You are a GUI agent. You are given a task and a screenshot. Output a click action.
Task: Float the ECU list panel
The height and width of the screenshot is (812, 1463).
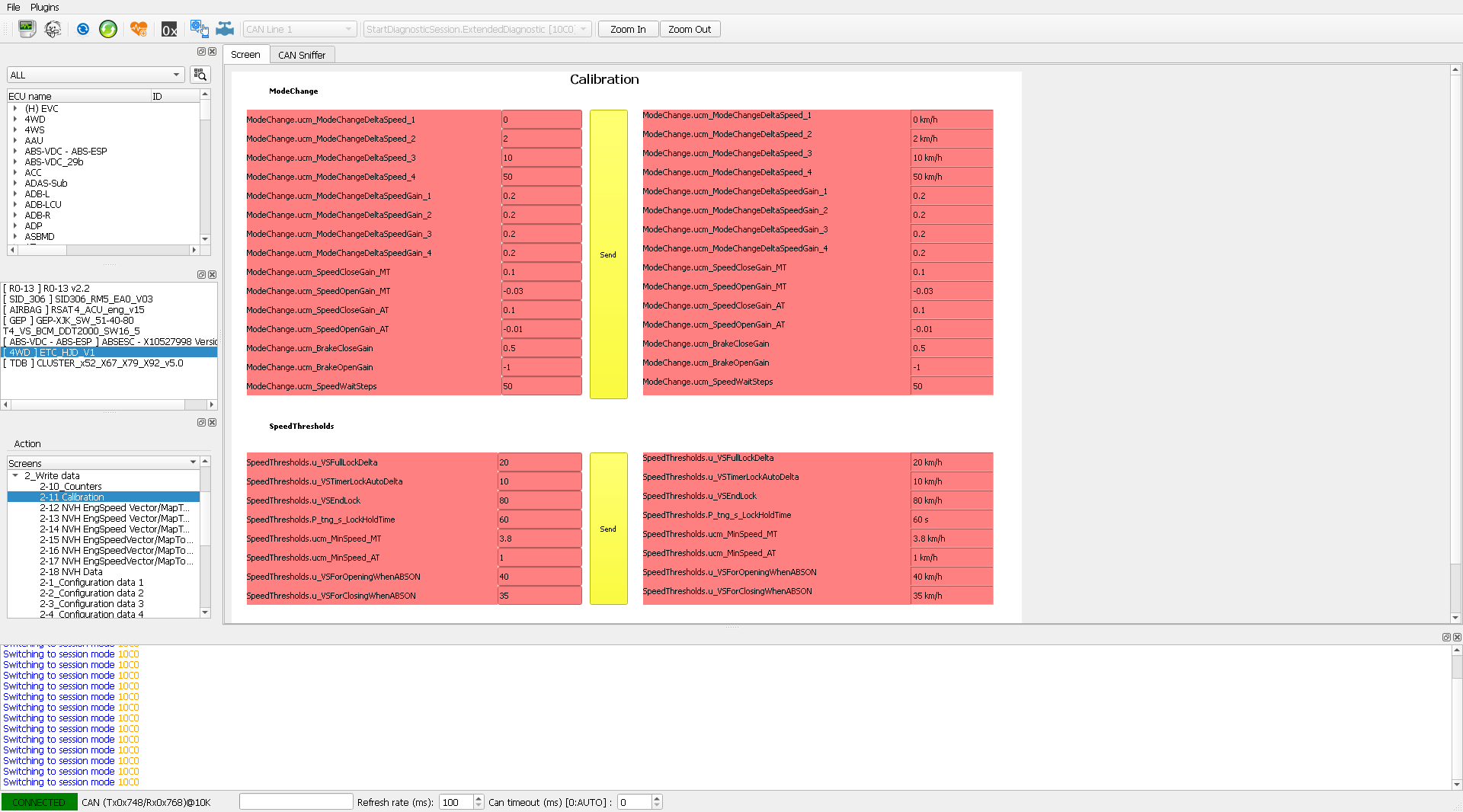(x=201, y=52)
